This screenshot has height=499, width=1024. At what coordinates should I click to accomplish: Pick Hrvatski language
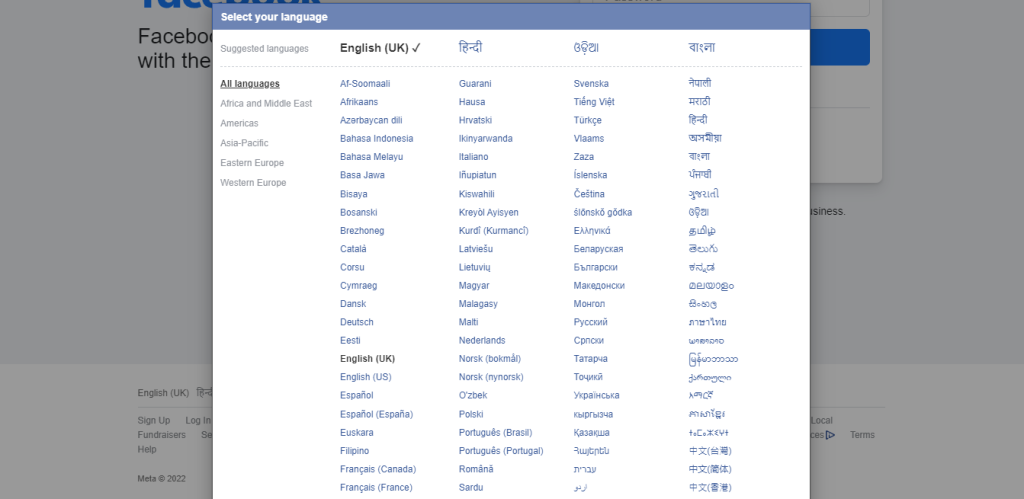click(475, 120)
